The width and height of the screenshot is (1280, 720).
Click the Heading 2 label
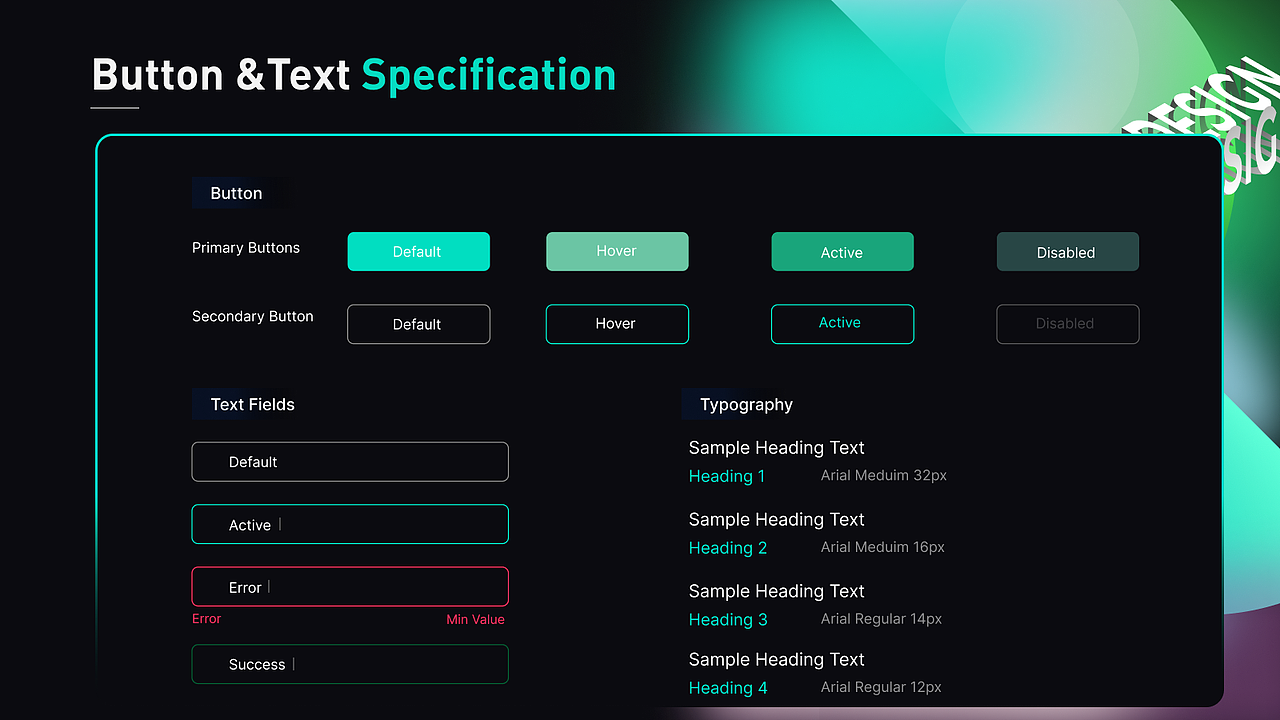pos(728,548)
